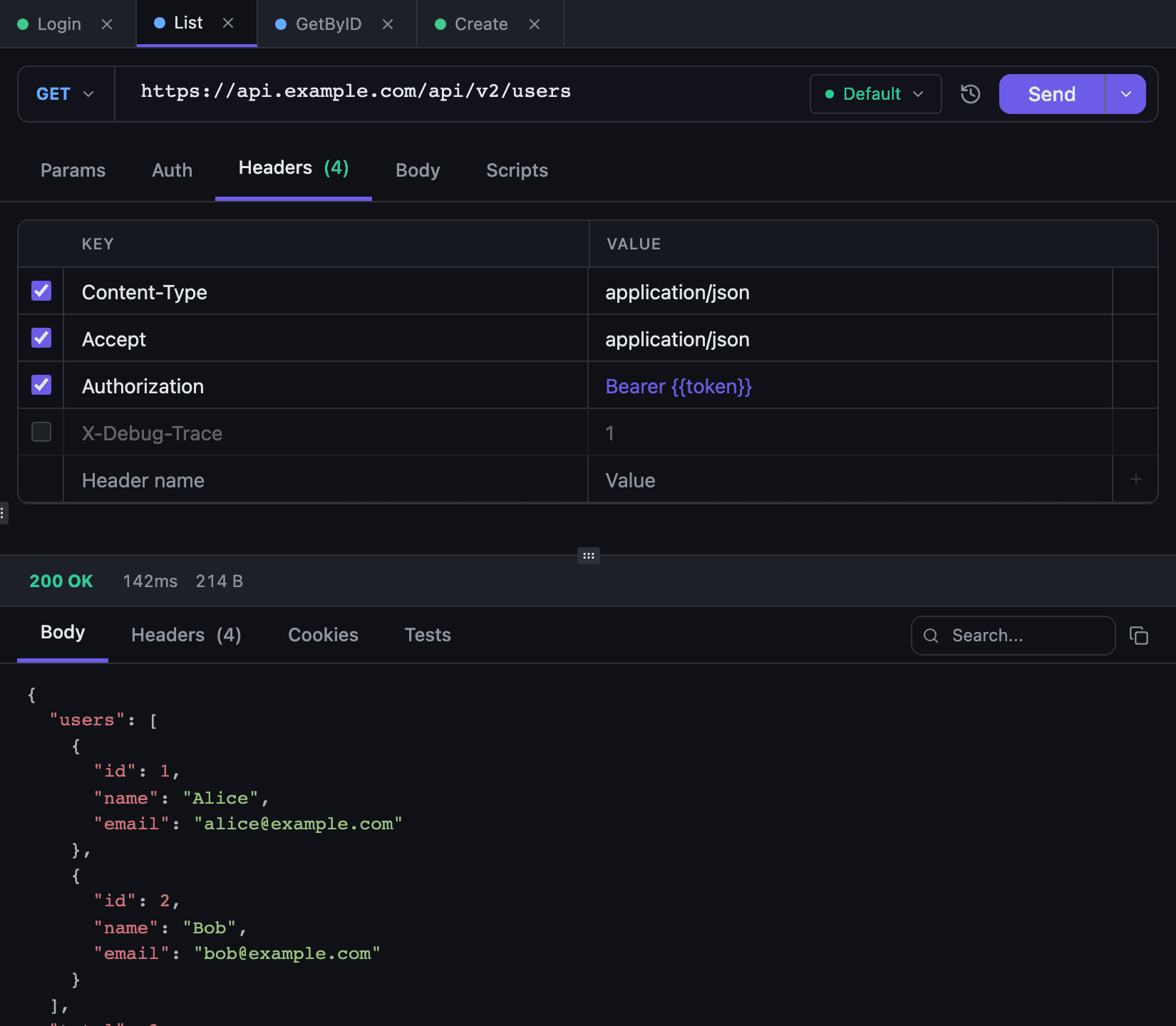Close the Login tab
The image size is (1176, 1026).
click(x=107, y=24)
